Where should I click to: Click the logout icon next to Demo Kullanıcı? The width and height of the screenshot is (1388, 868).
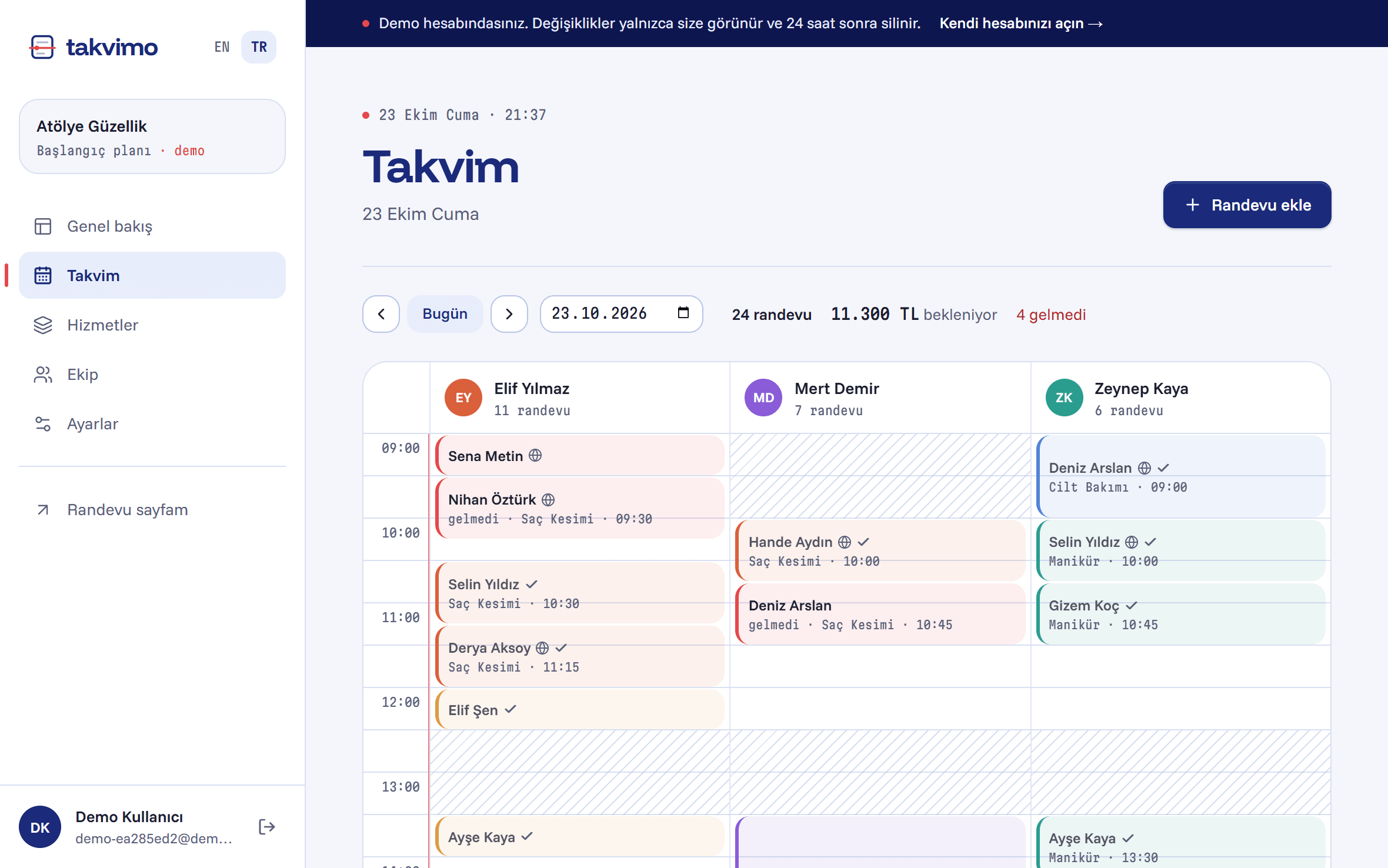[x=266, y=827]
